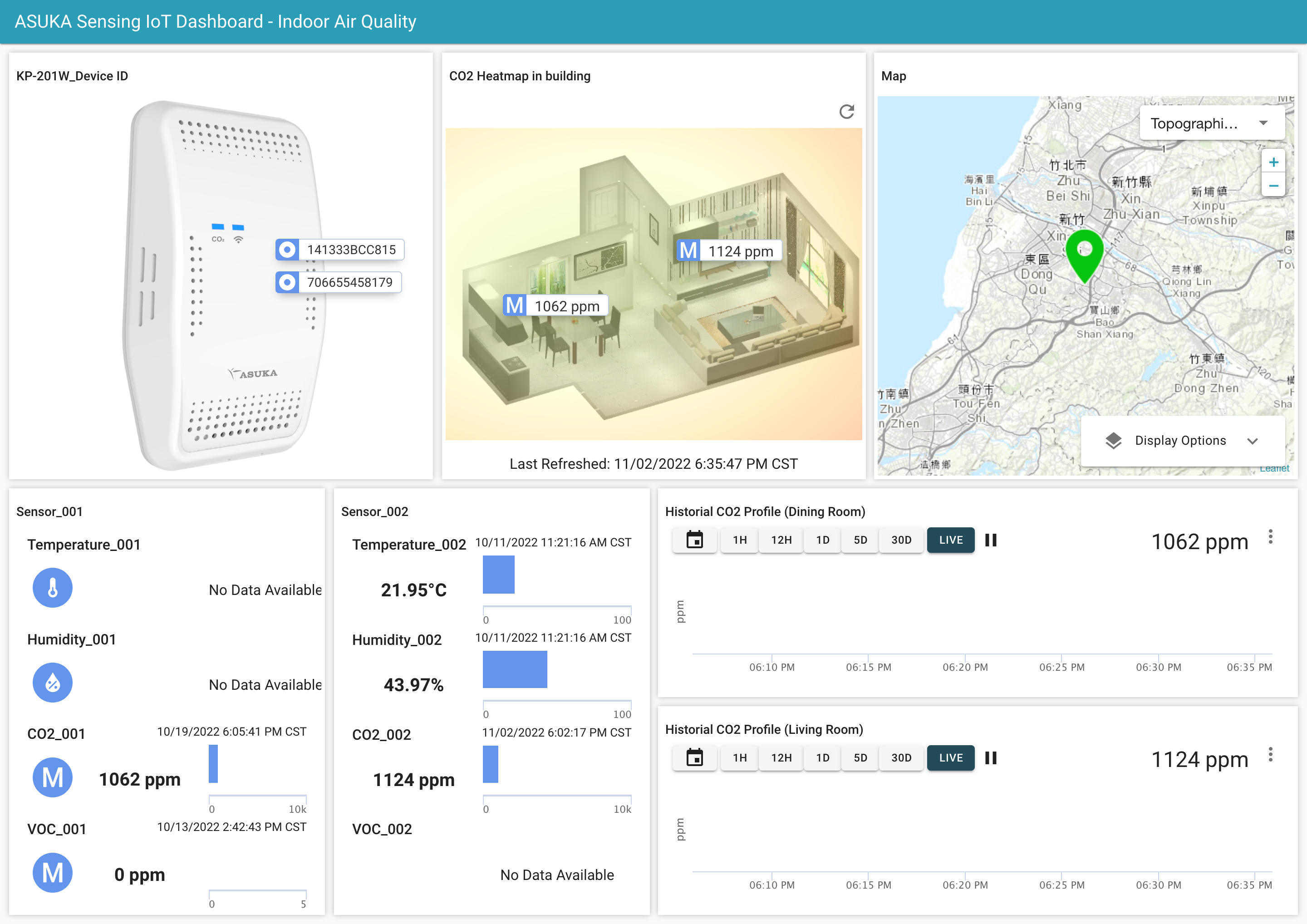This screenshot has height=924, width=1307.
Task: Select 12H range for Dining Room chart
Action: [x=781, y=540]
